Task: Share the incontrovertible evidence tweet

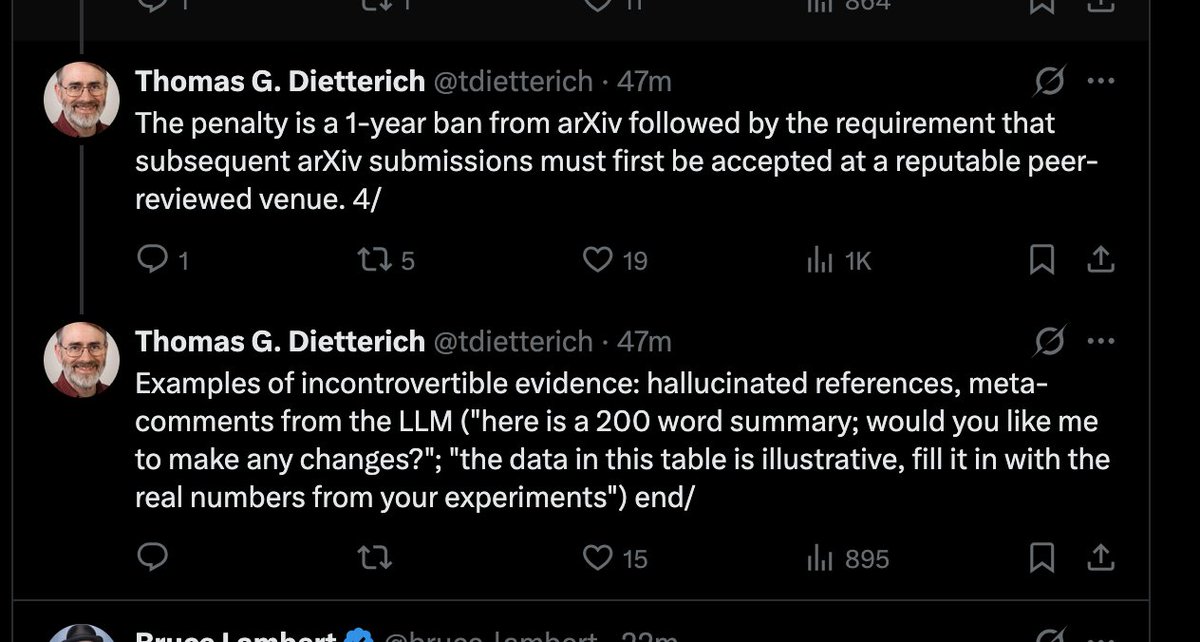Action: (x=1100, y=557)
